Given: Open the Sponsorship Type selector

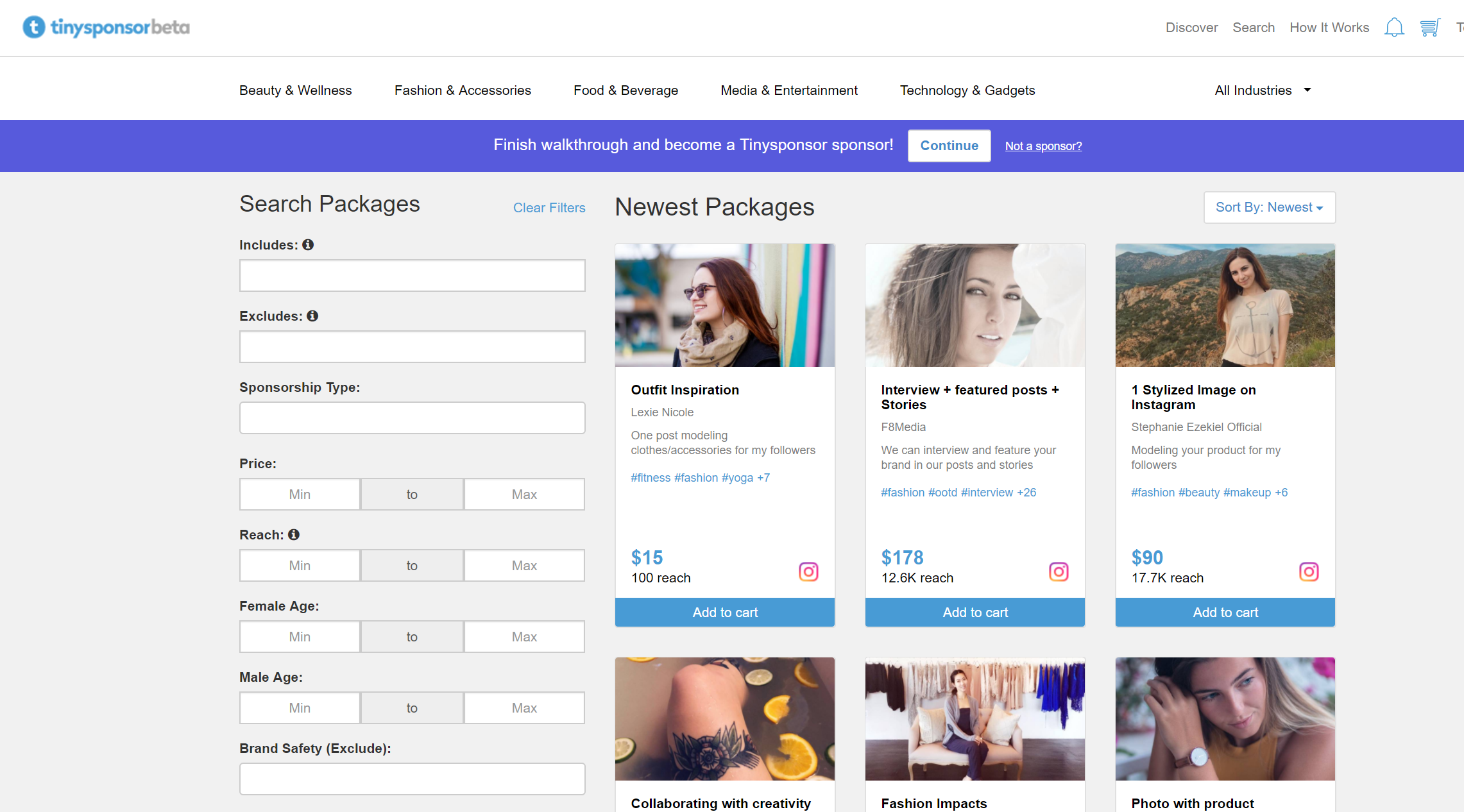Looking at the screenshot, I should tap(412, 418).
